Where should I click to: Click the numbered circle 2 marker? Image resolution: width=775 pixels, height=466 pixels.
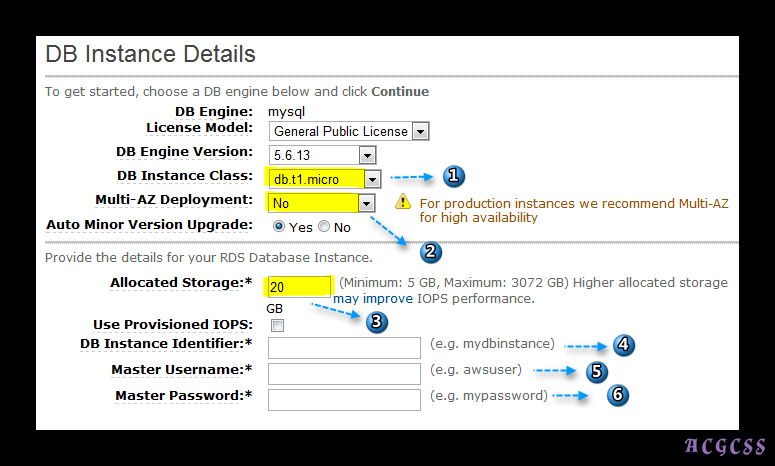(x=431, y=251)
